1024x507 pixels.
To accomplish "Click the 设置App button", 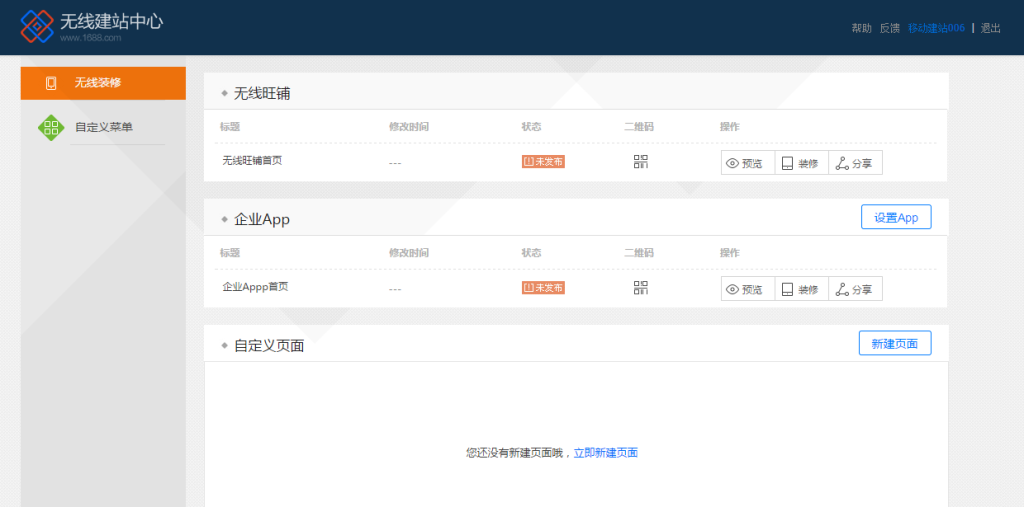I will [x=895, y=217].
